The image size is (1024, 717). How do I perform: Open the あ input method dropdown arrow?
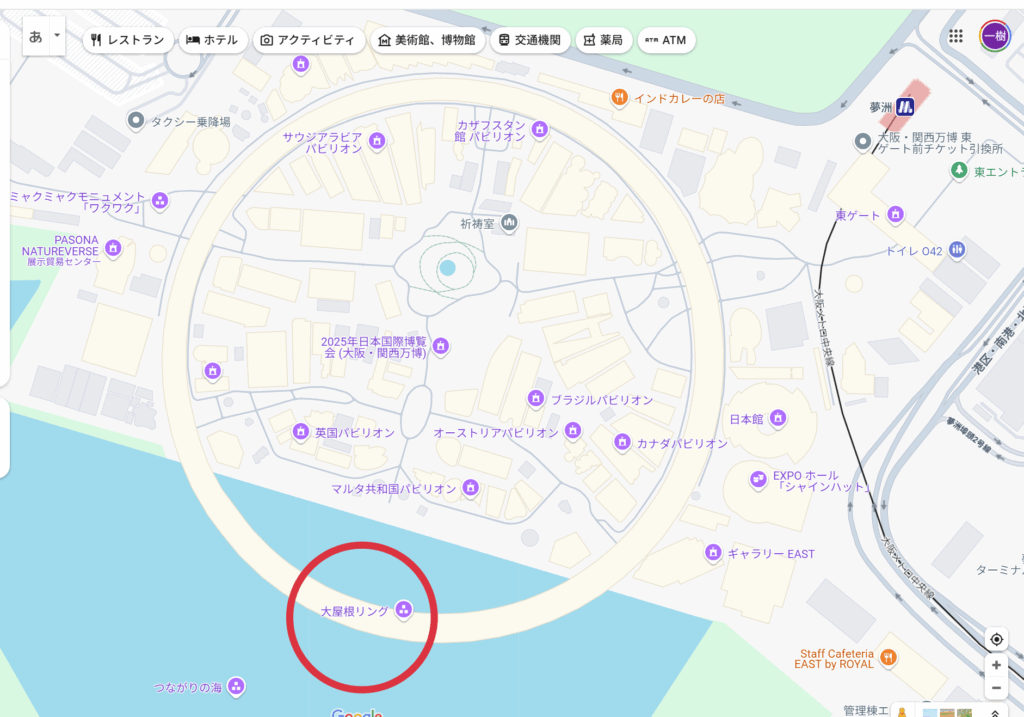57,35
